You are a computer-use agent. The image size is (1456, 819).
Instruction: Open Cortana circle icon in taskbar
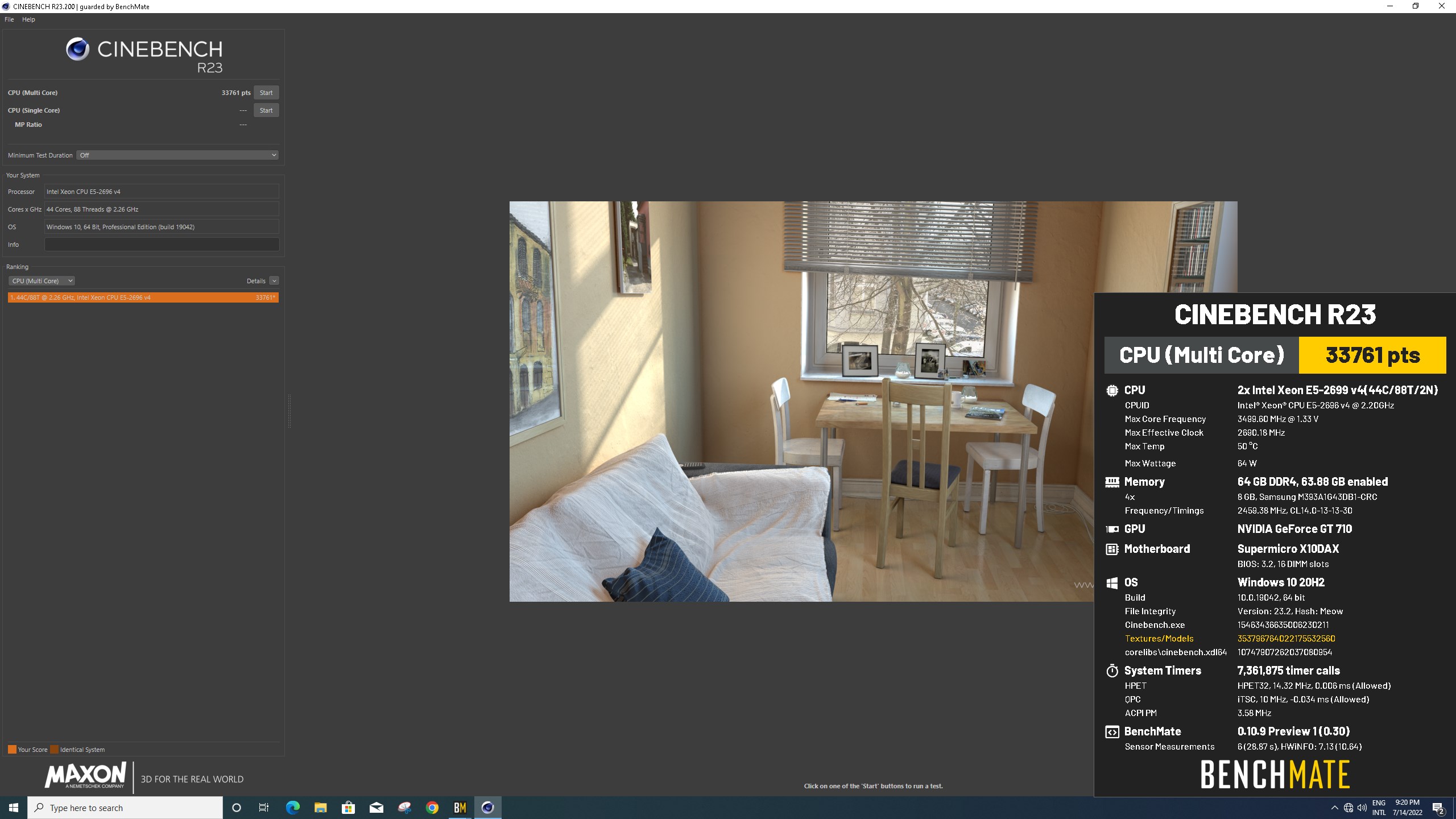(237, 808)
